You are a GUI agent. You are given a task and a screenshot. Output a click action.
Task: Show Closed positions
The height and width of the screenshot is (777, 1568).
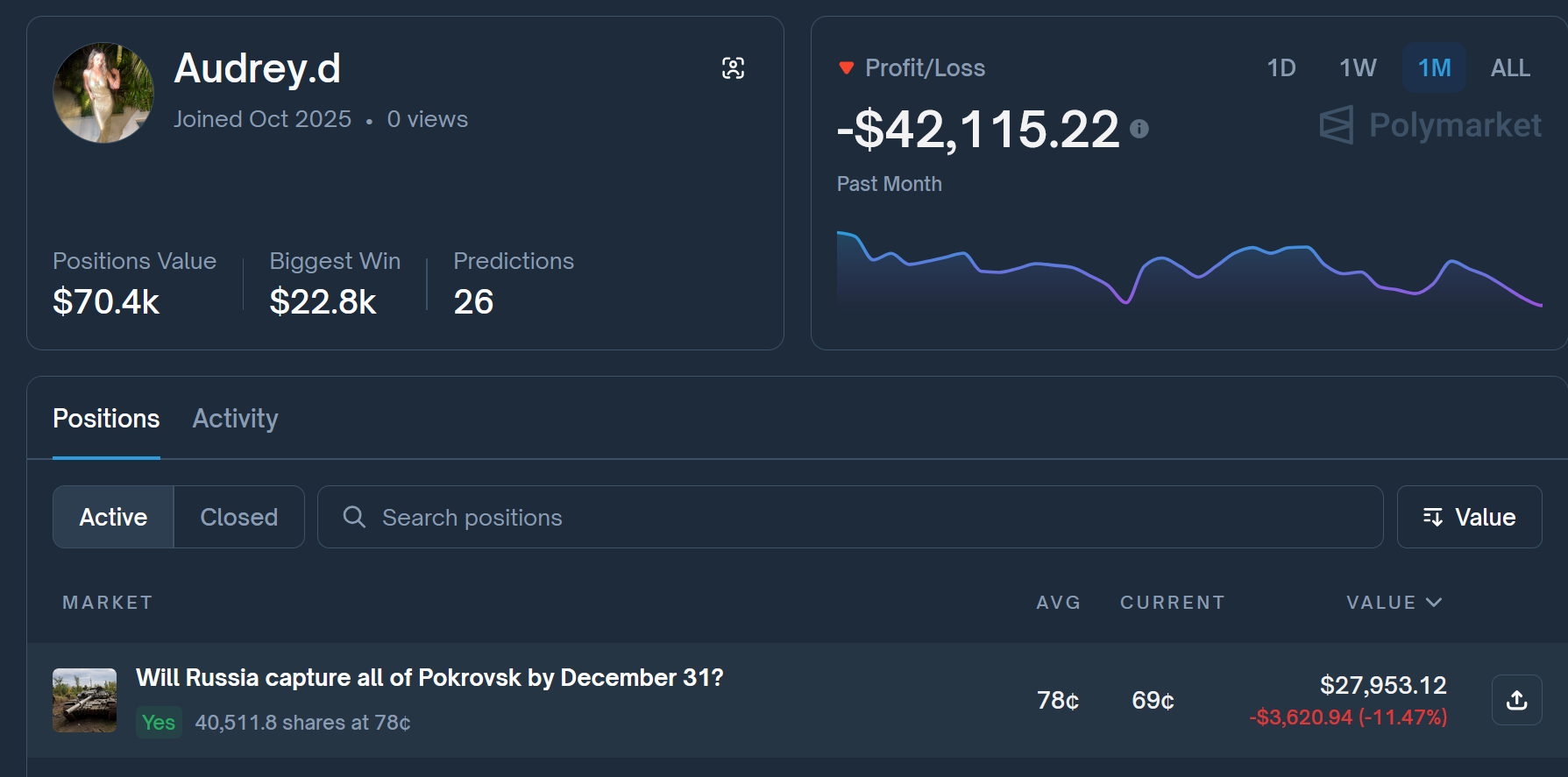click(239, 517)
